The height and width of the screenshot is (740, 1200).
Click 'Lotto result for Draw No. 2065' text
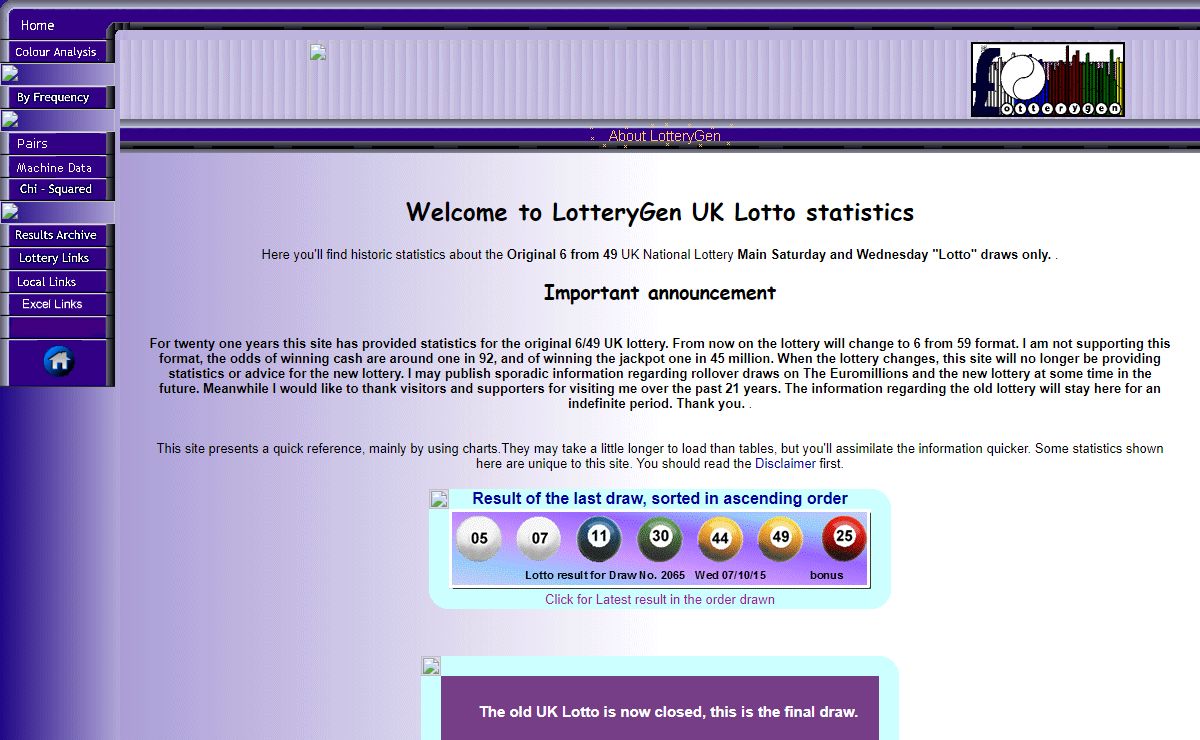pos(605,575)
